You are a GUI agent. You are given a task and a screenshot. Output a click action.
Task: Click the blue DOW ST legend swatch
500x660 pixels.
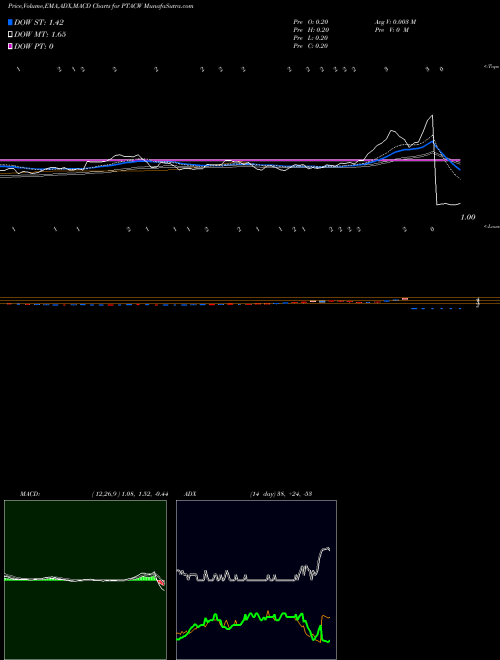(11, 22)
